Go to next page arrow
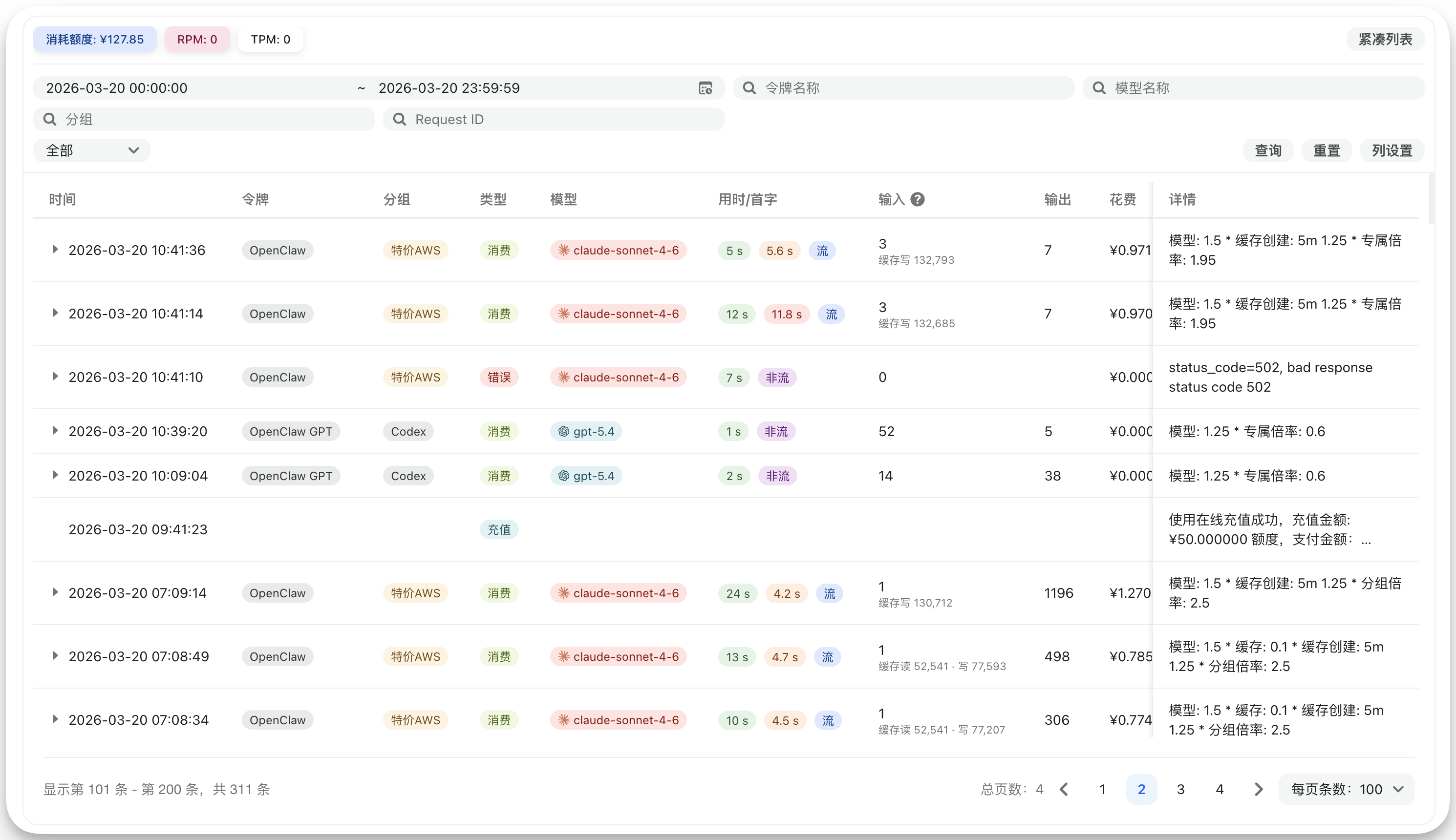1456x840 pixels. click(1258, 789)
